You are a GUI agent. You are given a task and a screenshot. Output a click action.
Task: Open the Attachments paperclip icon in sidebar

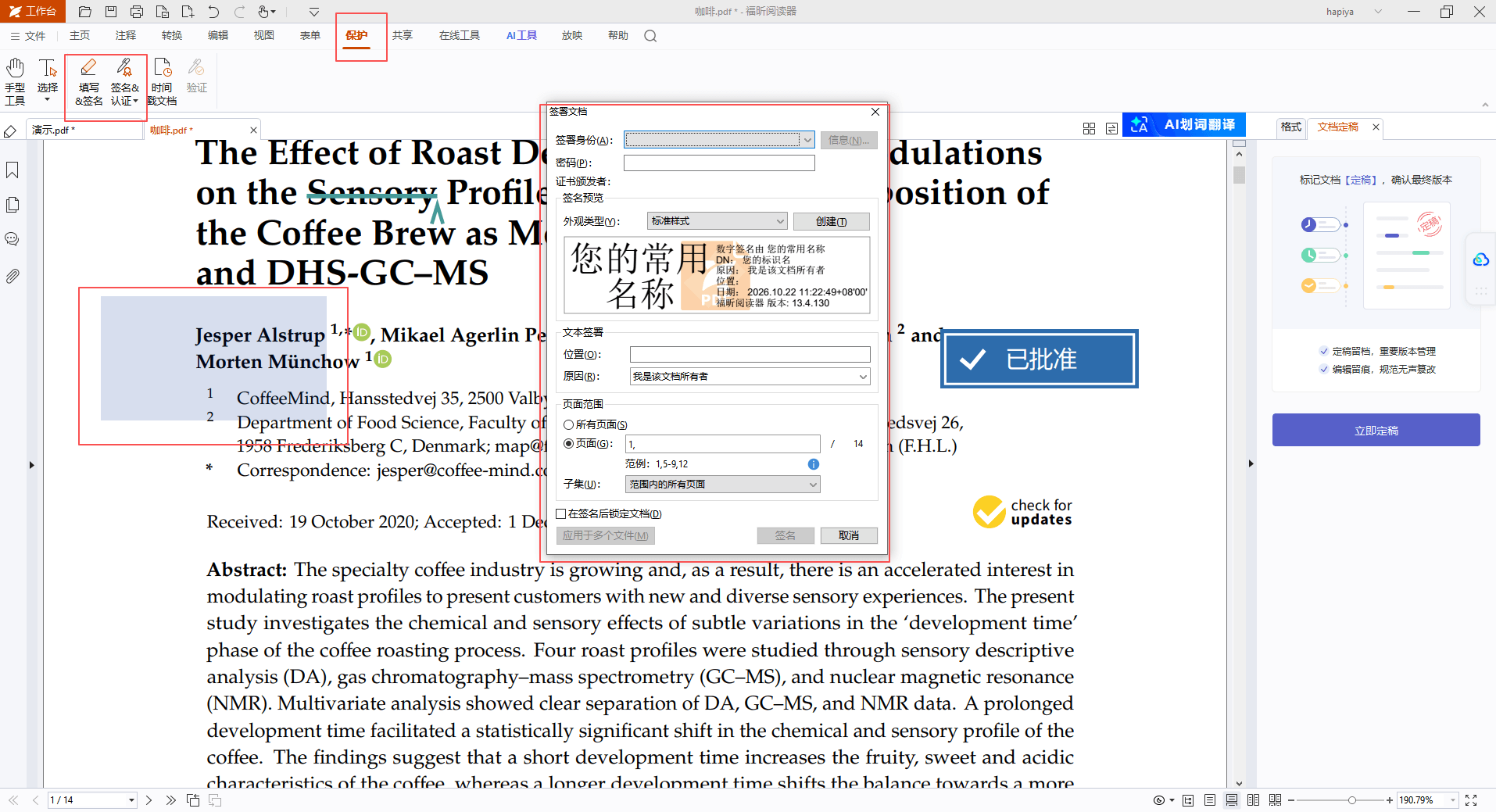[13, 276]
